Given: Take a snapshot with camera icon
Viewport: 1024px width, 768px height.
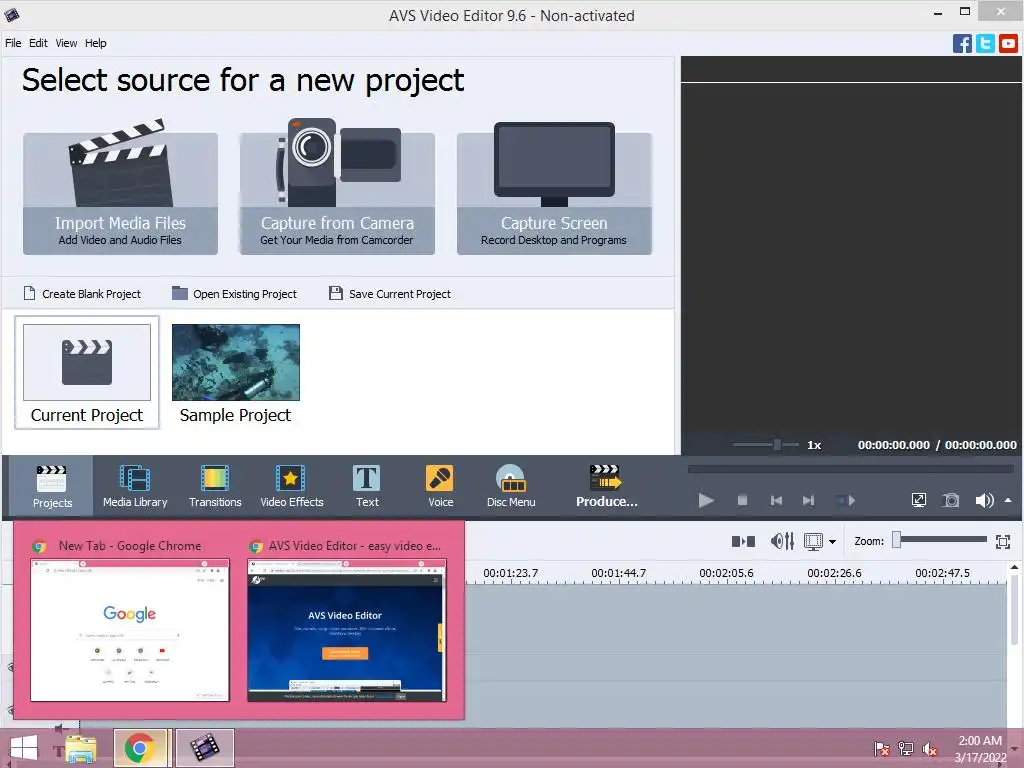Looking at the screenshot, I should pos(951,500).
